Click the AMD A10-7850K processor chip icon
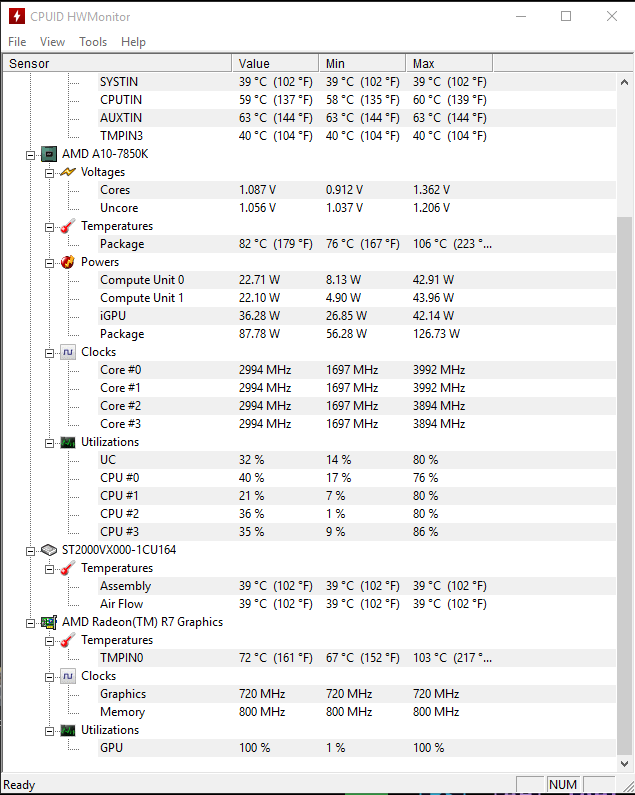This screenshot has height=795, width=635. (49, 154)
